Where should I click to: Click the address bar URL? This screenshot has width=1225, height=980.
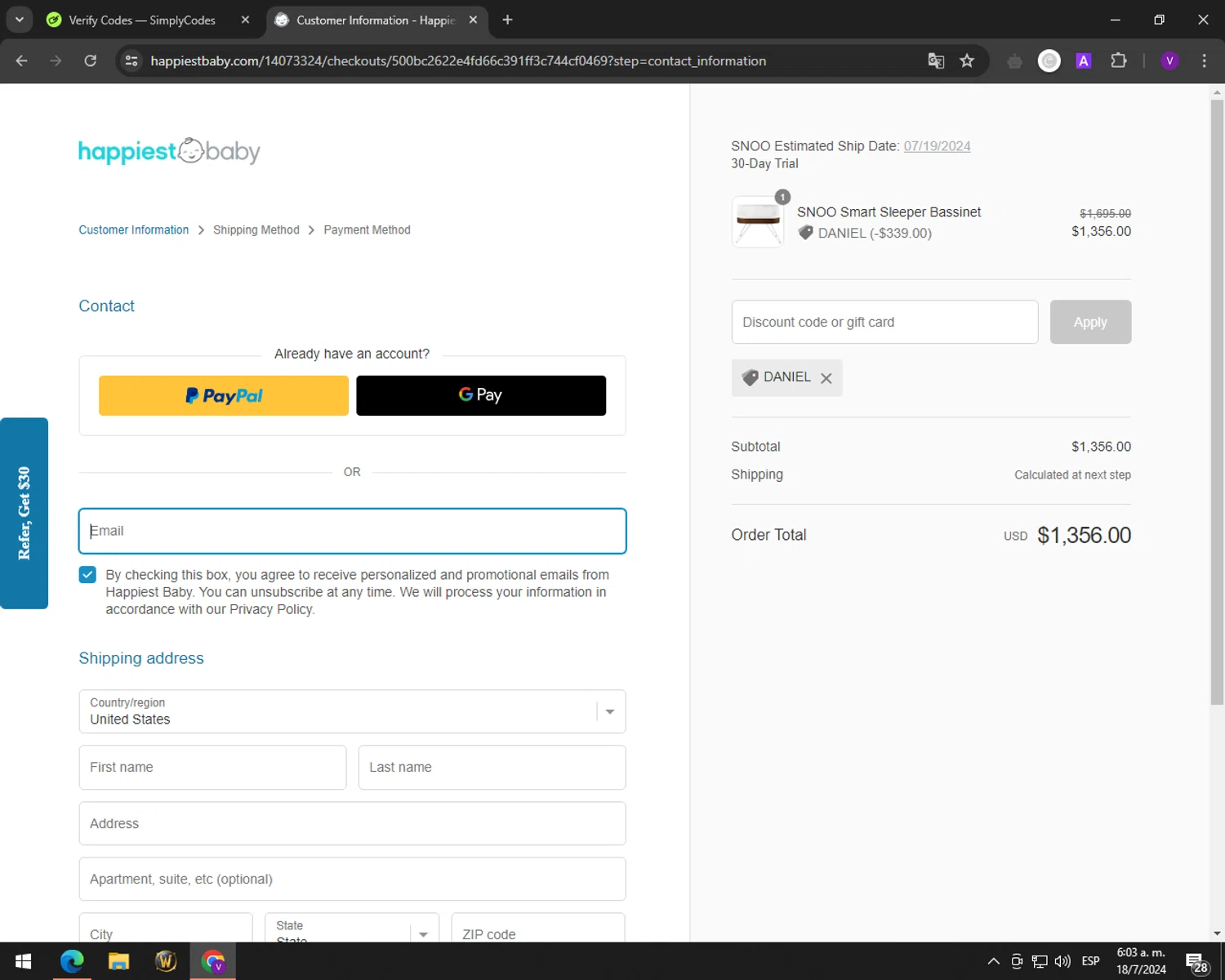pos(458,61)
